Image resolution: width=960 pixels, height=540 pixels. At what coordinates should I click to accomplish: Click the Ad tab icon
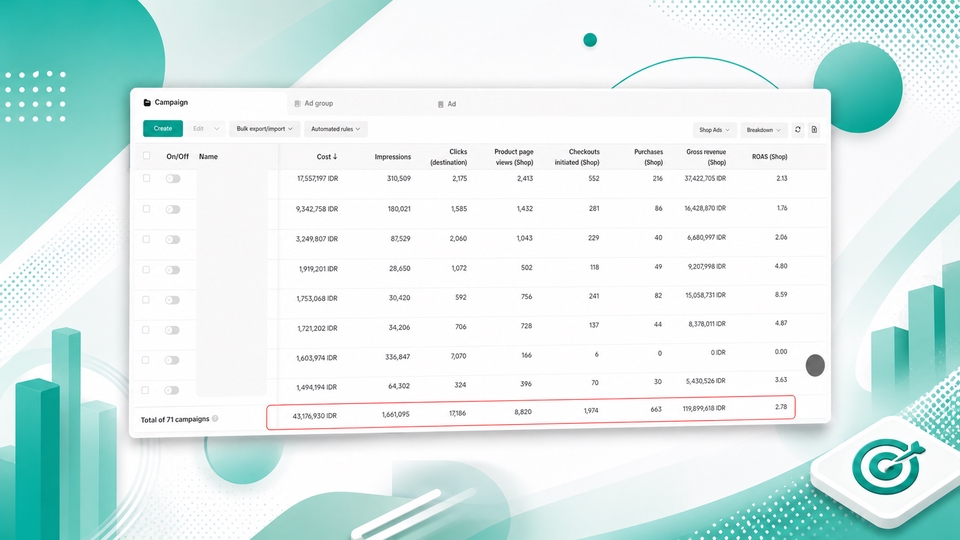coord(440,105)
